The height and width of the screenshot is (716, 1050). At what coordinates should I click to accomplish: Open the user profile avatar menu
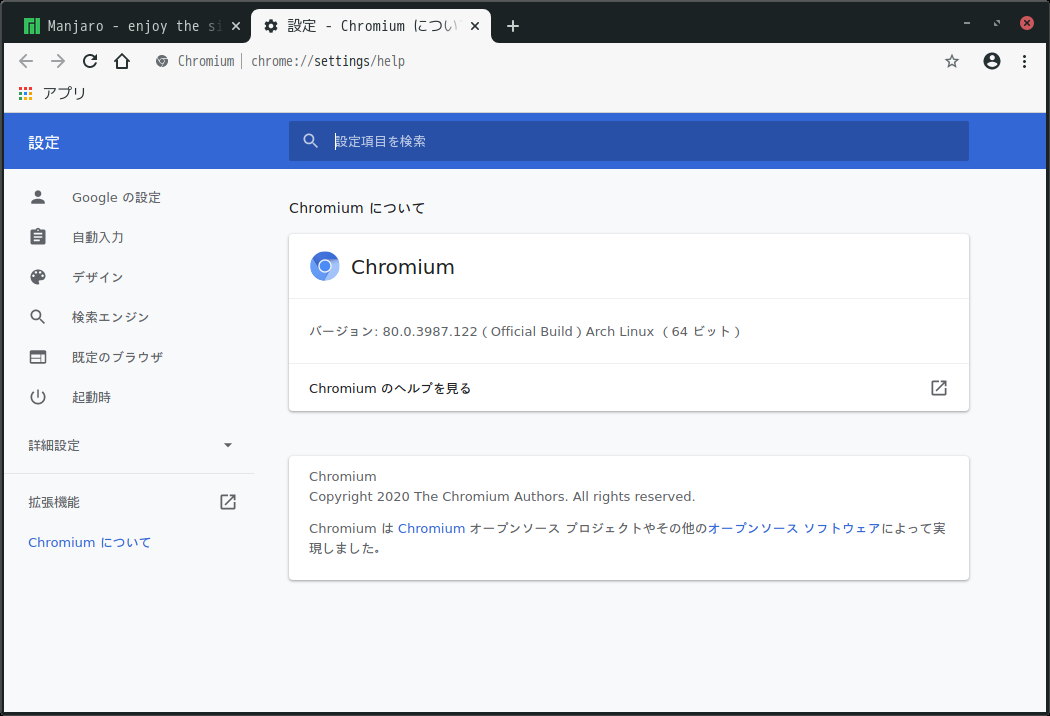point(992,62)
